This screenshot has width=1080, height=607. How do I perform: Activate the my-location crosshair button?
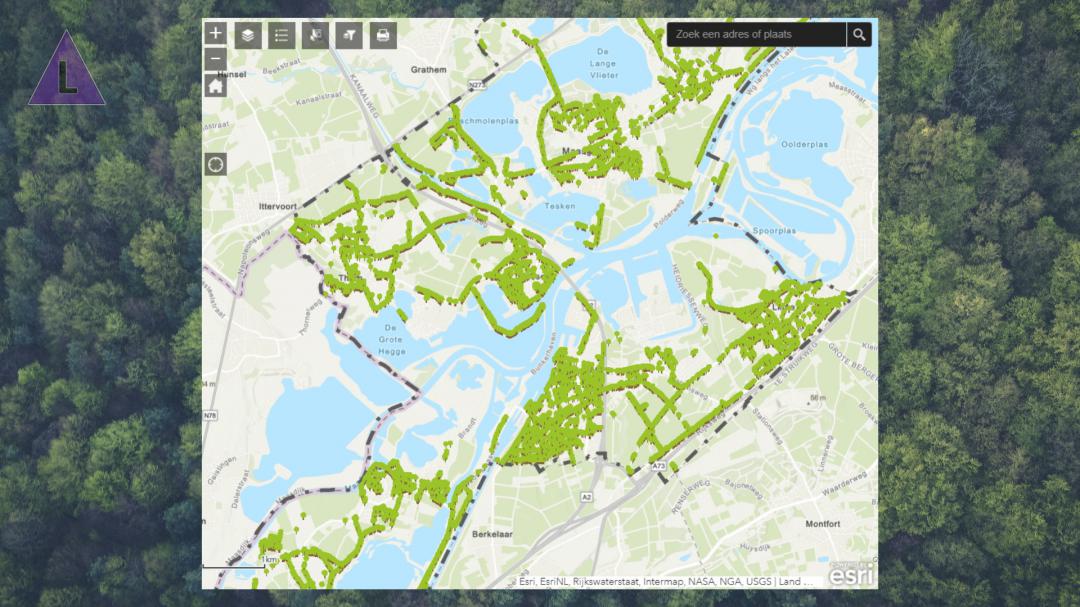(x=216, y=165)
